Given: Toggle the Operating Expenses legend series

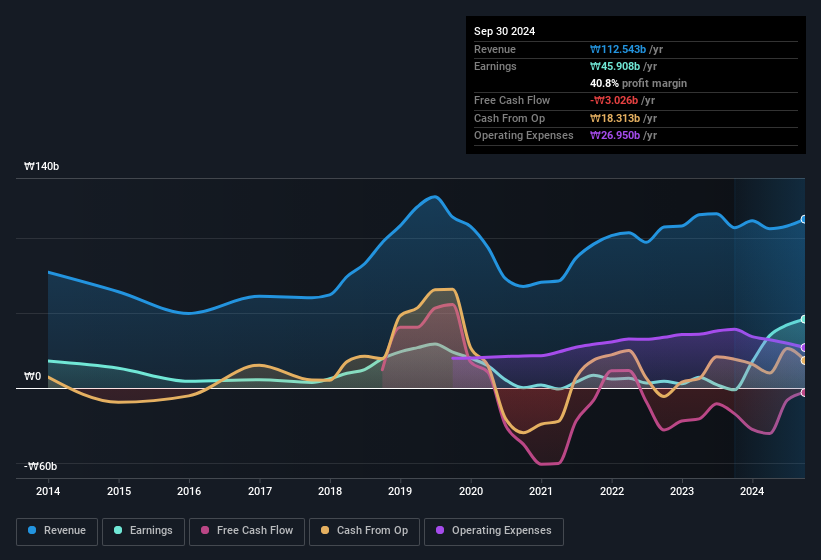Looking at the screenshot, I should 494,531.
